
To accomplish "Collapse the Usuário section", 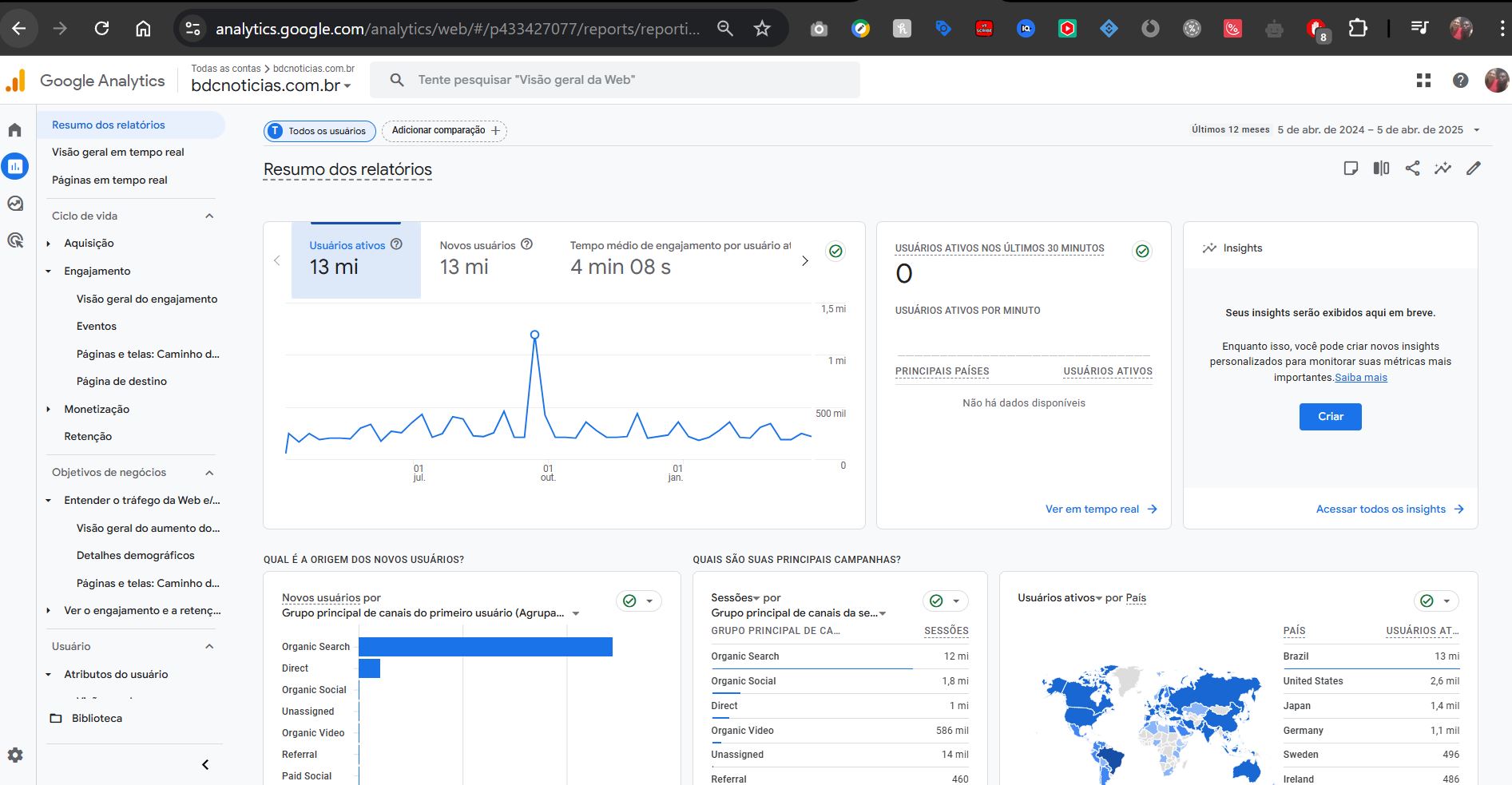I will 209,646.
